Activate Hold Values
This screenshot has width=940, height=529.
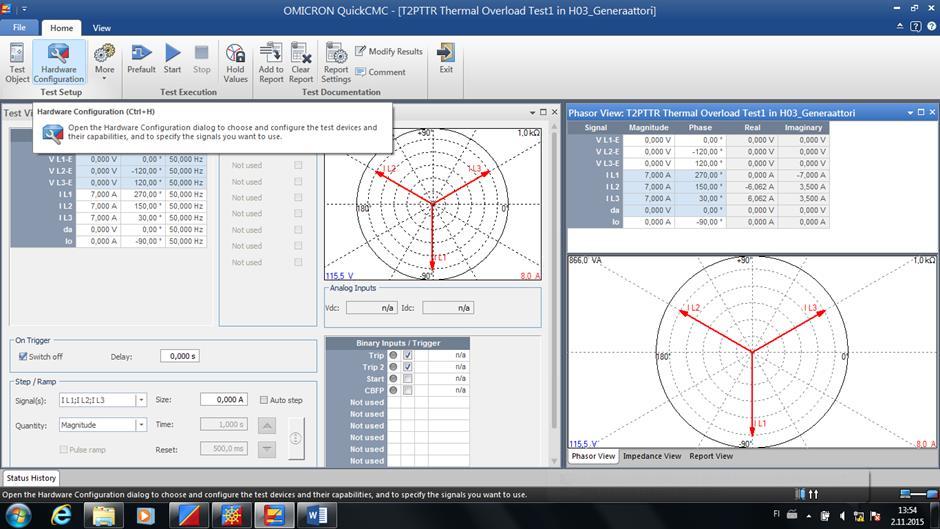point(235,63)
